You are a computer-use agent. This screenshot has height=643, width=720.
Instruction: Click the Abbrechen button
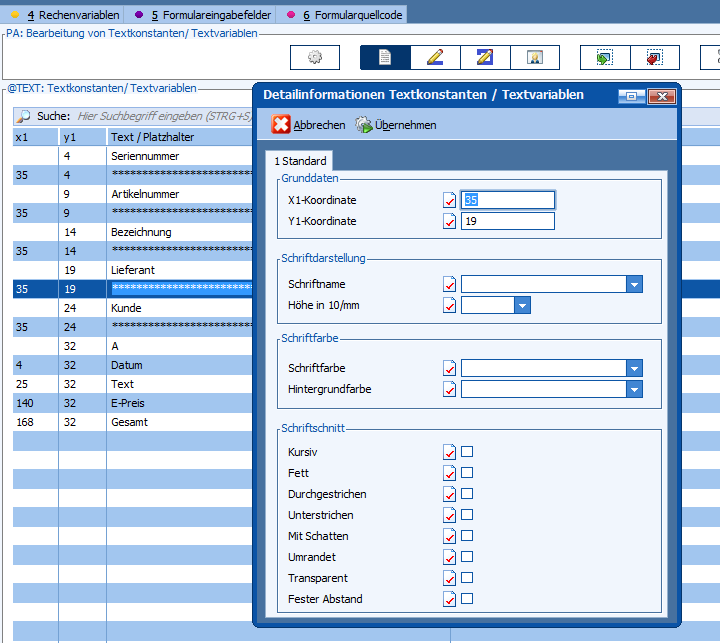tap(309, 125)
